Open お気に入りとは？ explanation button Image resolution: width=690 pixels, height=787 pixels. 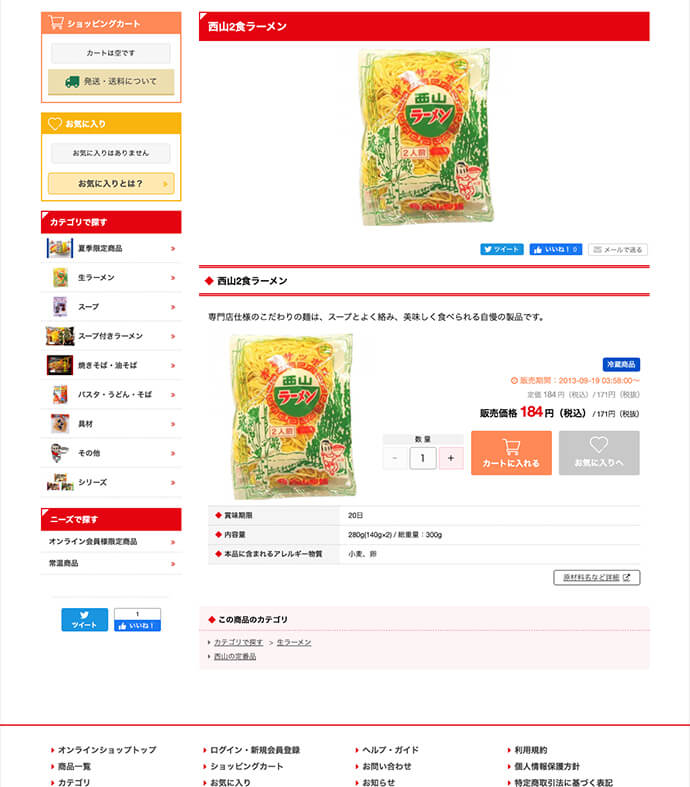coord(111,184)
